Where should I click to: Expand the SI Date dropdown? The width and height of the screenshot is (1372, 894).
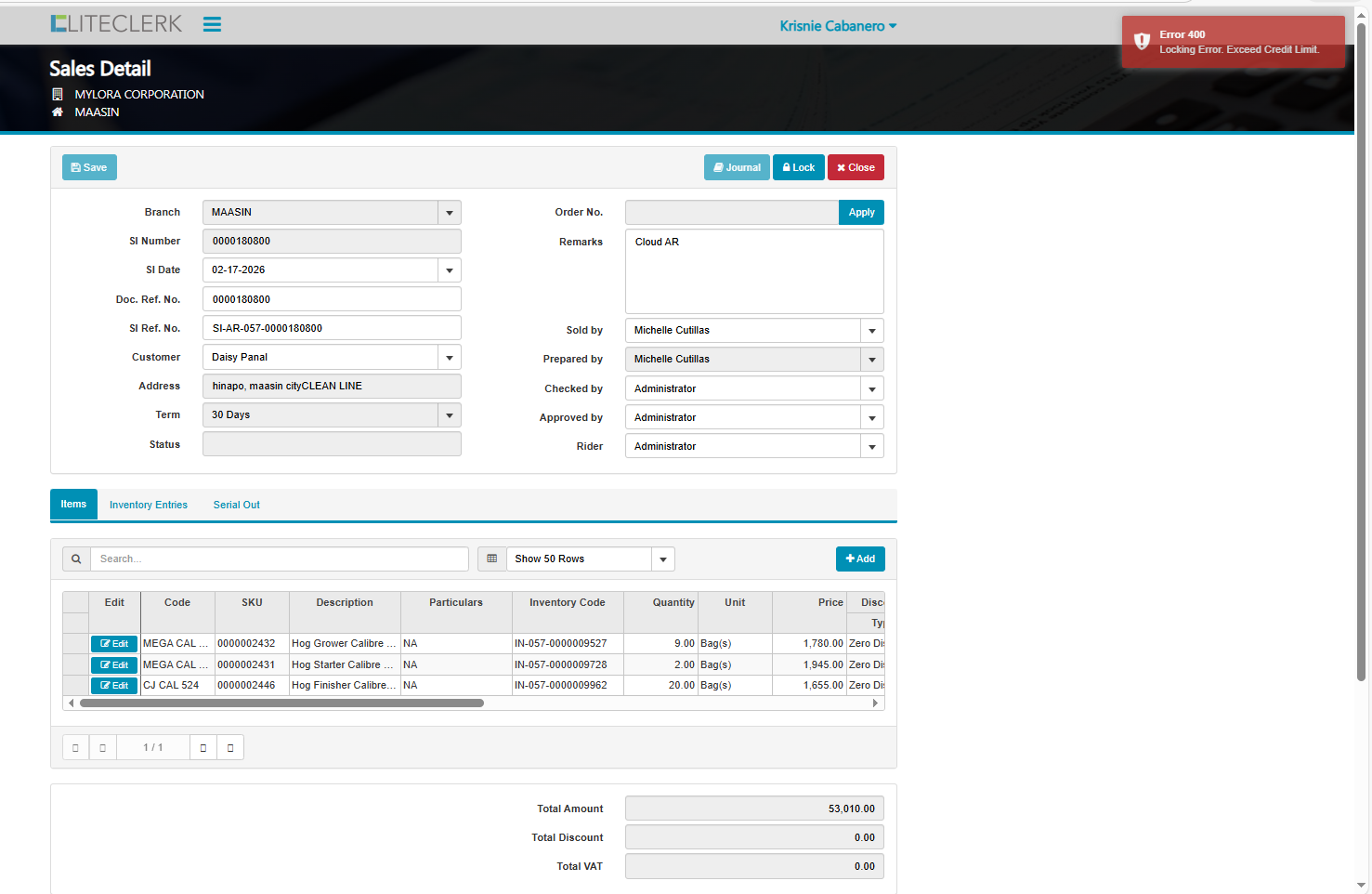click(450, 270)
